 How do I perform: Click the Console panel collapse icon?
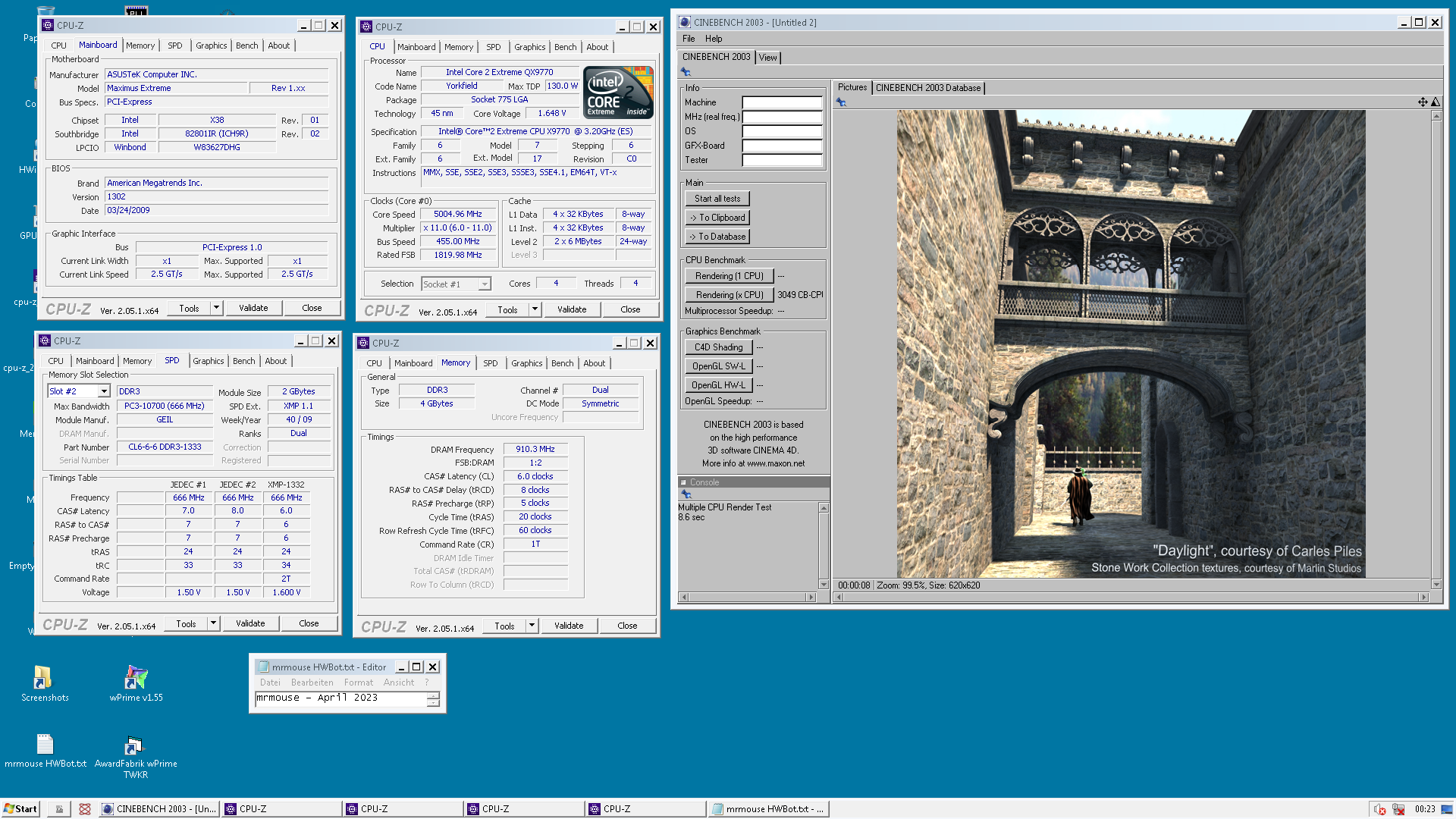click(x=683, y=482)
